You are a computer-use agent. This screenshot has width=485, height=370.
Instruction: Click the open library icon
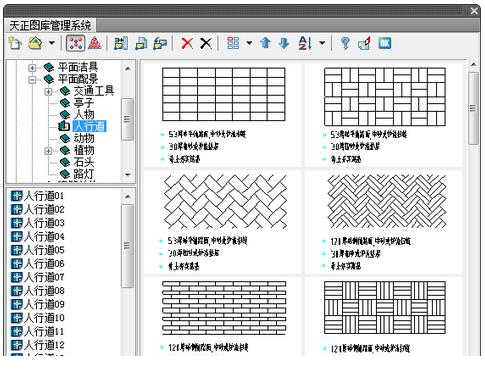click(35, 43)
